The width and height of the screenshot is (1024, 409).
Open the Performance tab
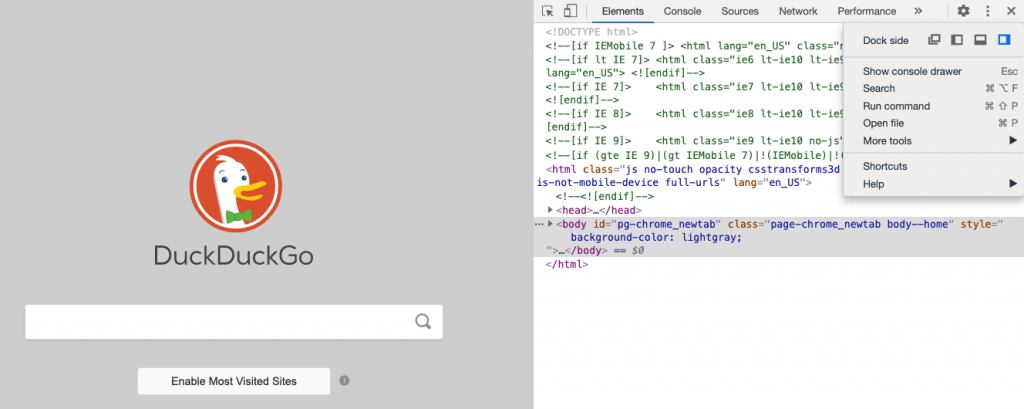pos(867,11)
